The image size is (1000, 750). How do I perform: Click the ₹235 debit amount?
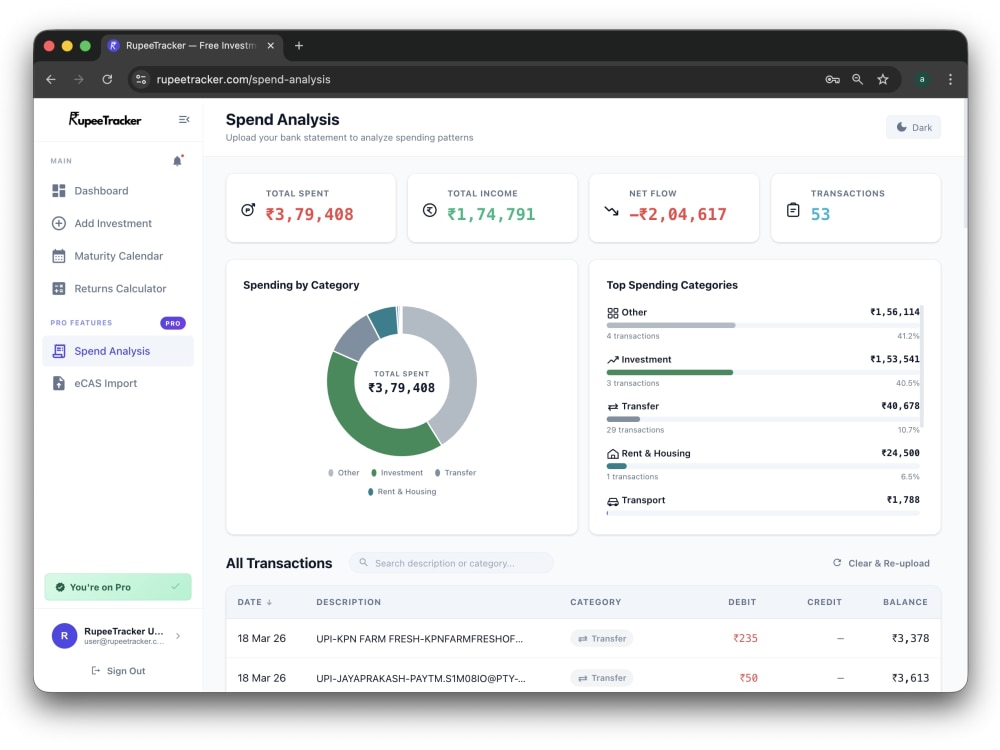745,638
